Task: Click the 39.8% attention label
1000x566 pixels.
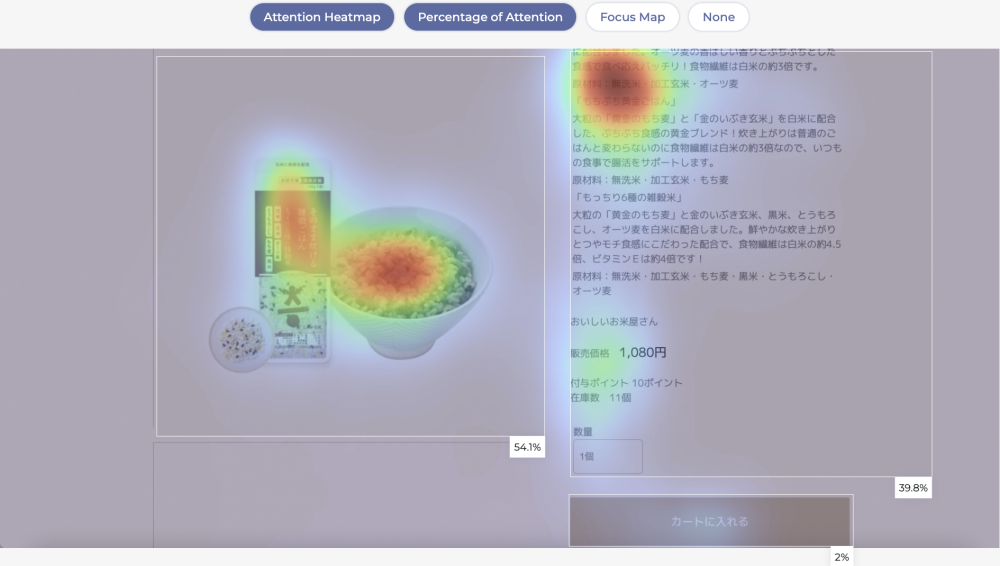Action: point(913,488)
